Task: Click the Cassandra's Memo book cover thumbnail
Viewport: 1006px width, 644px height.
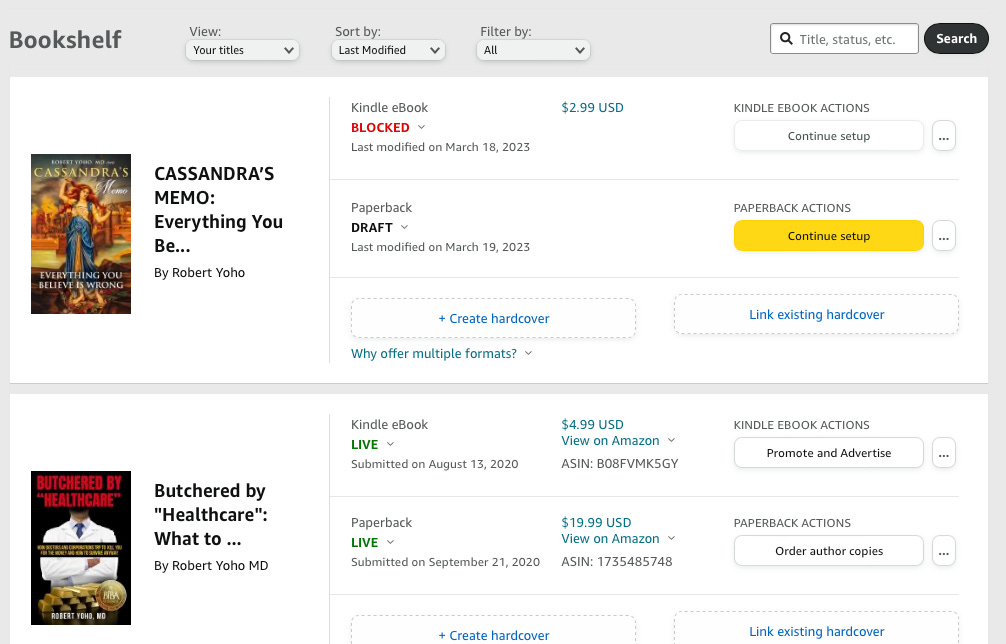Action: [x=81, y=234]
